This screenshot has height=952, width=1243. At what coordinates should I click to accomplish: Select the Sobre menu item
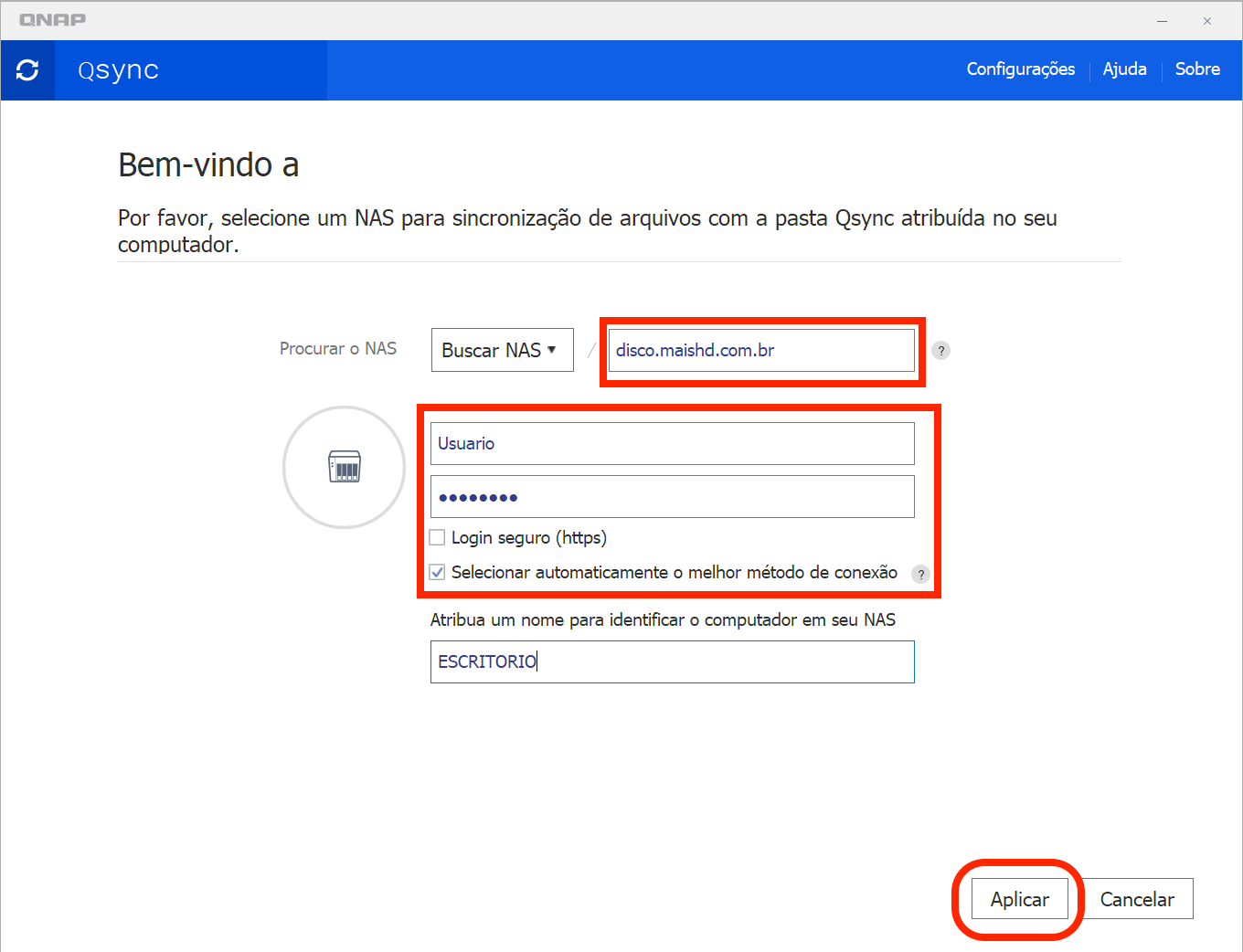coord(1197,69)
